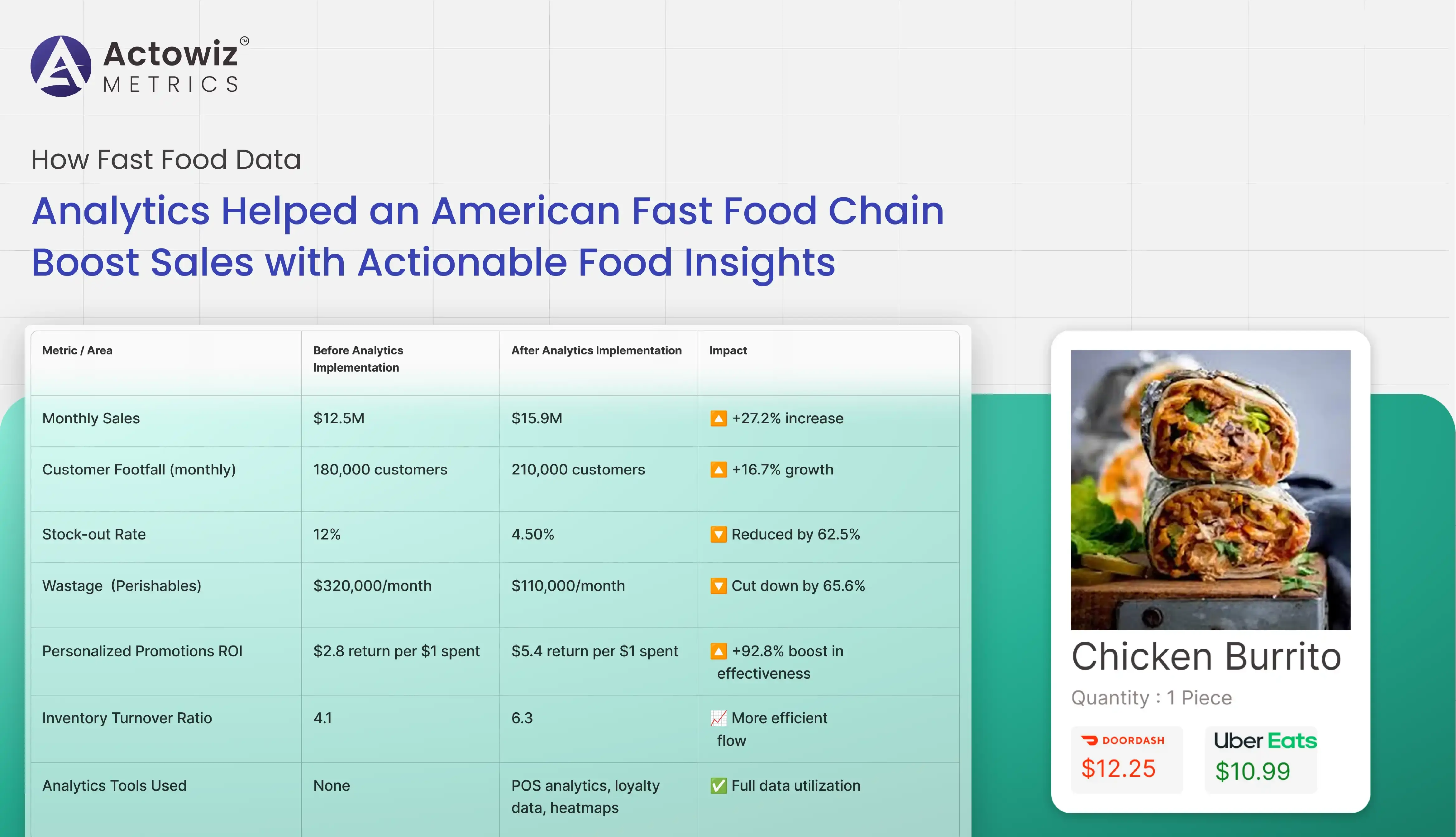Open the Chicken Burrito photo
Viewport: 1456px width, 837px height.
click(x=1210, y=490)
